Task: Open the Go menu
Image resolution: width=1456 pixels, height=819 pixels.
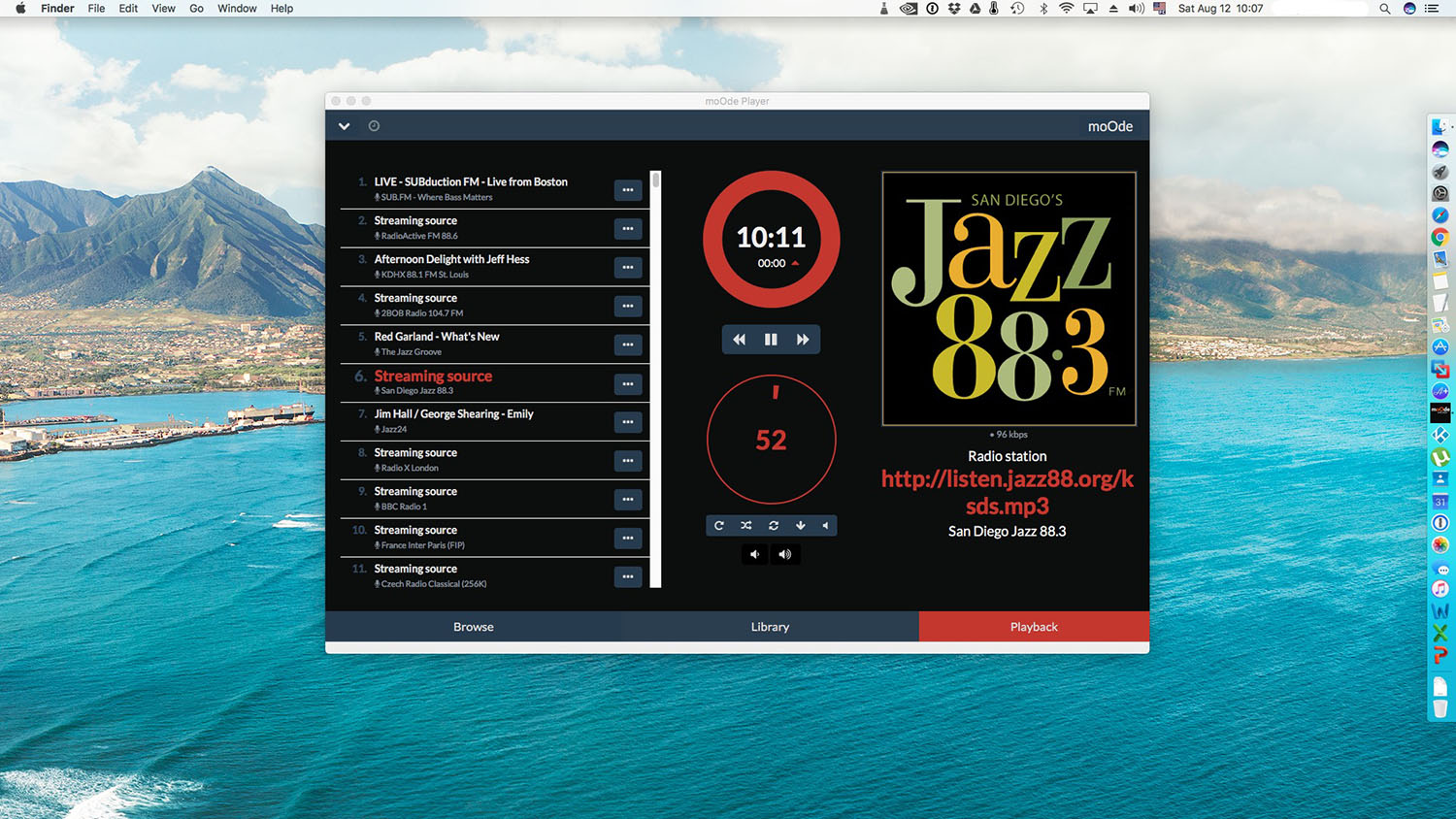Action: click(196, 9)
